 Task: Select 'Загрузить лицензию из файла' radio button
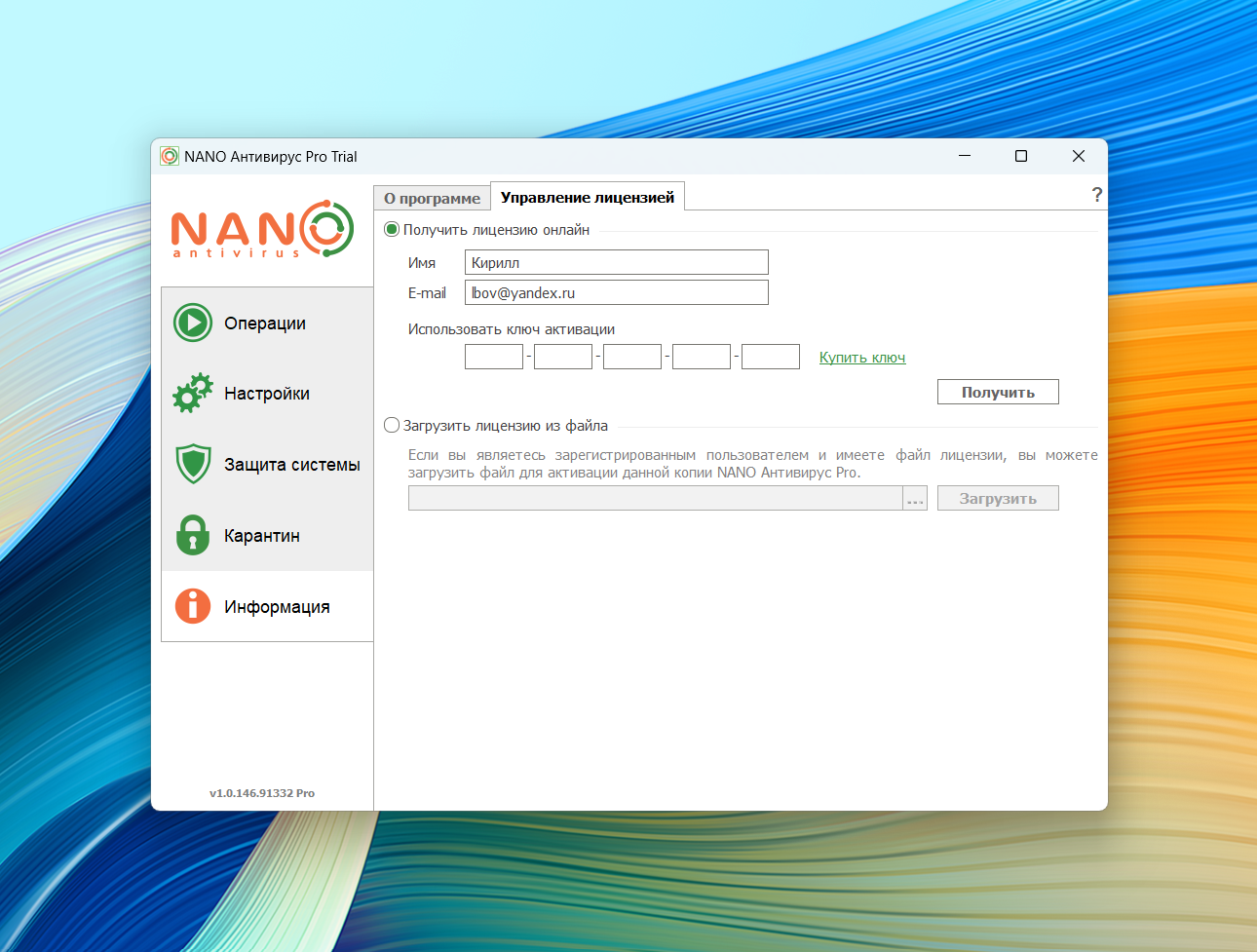tap(392, 426)
